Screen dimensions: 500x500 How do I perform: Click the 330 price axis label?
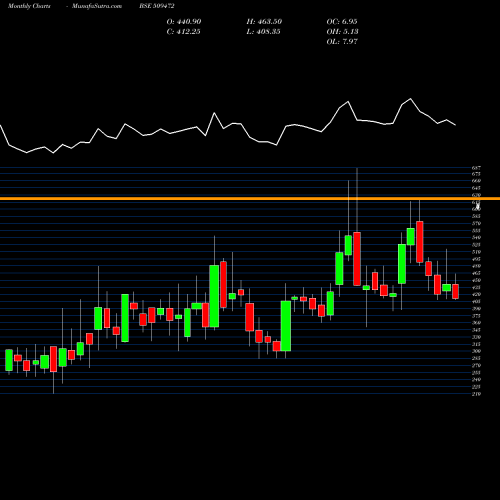476,337
